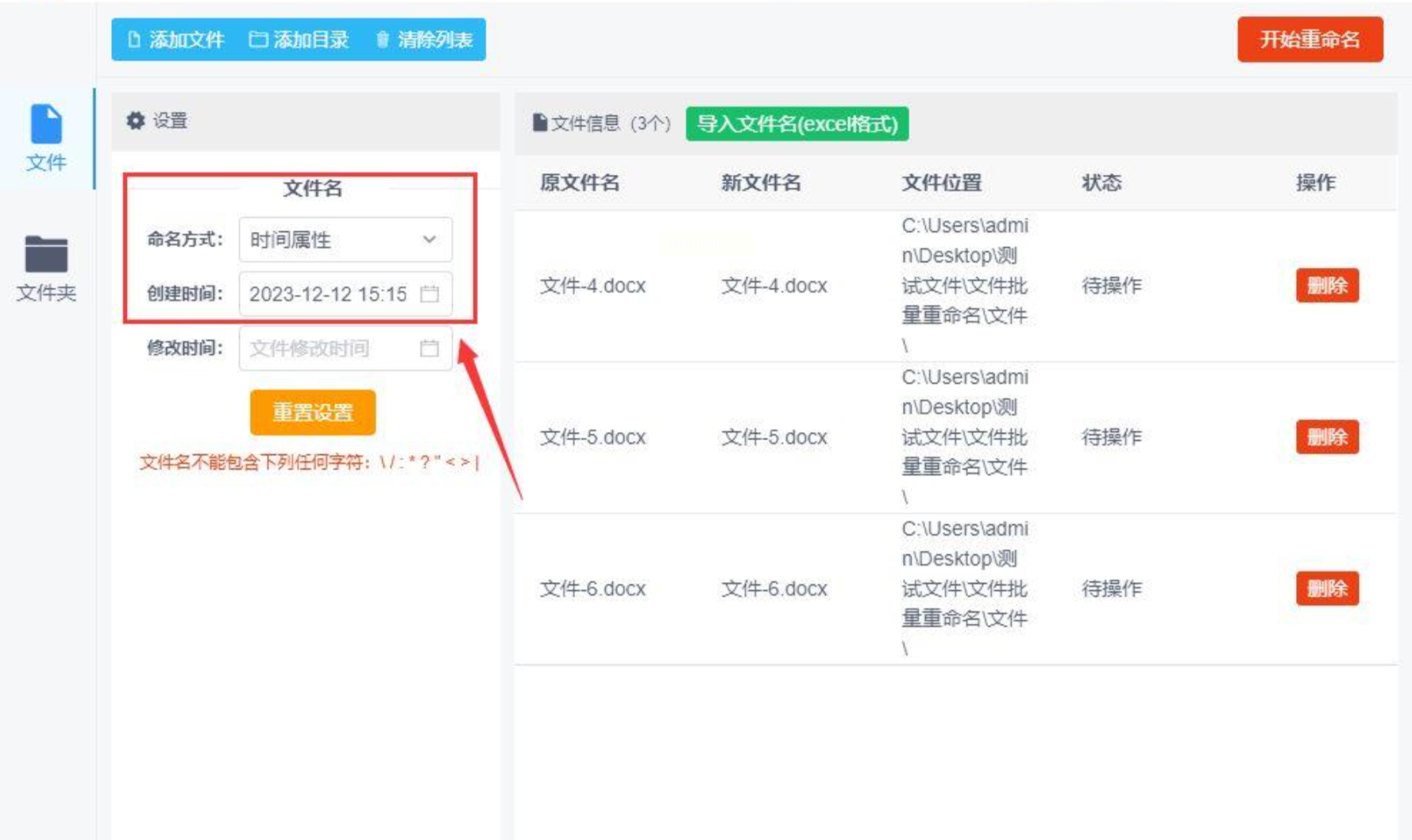Click the 文件信息 document icon
Image resolution: width=1412 pixels, height=840 pixels.
[x=540, y=123]
